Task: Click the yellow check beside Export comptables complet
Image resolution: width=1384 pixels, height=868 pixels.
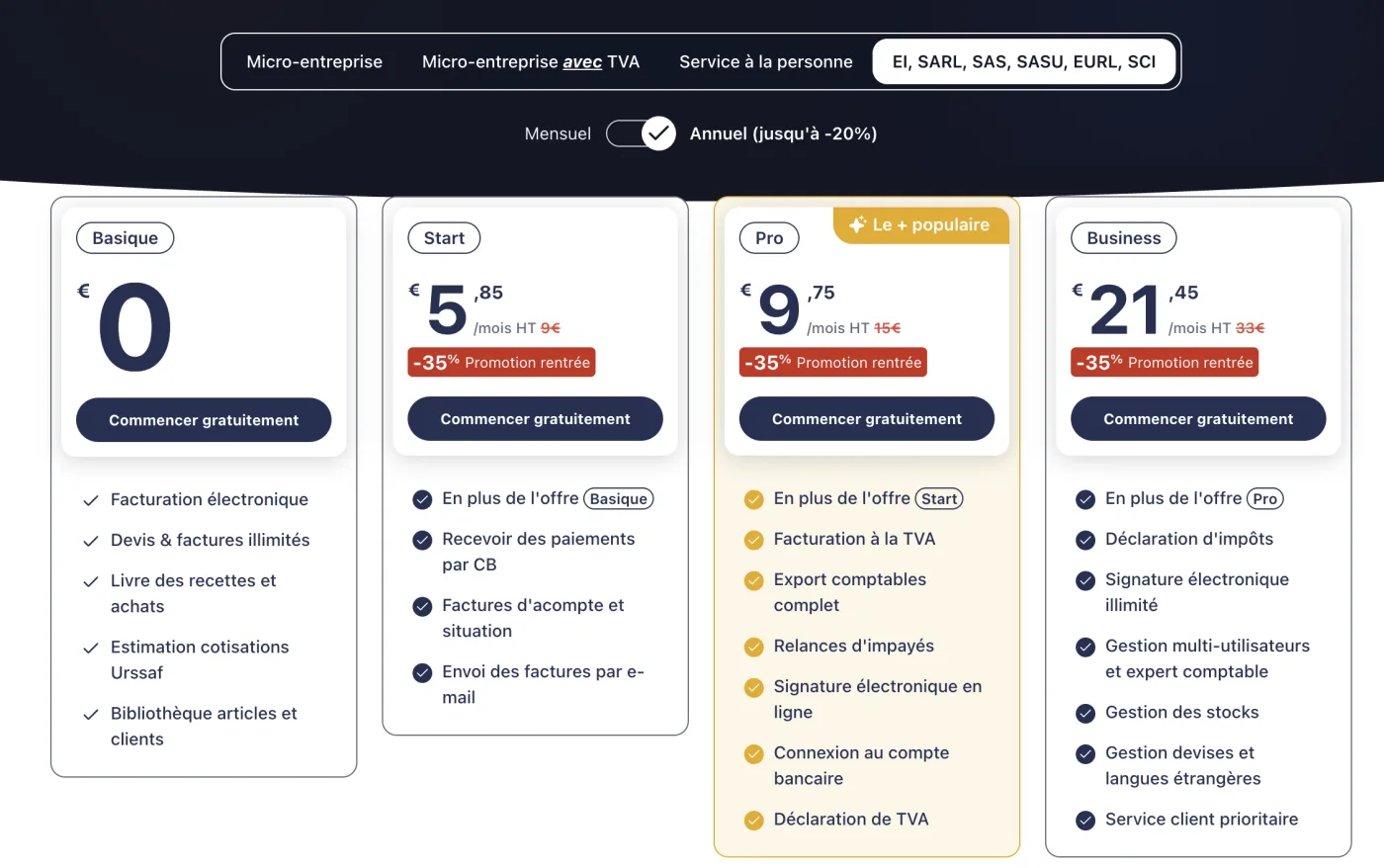Action: [x=753, y=580]
